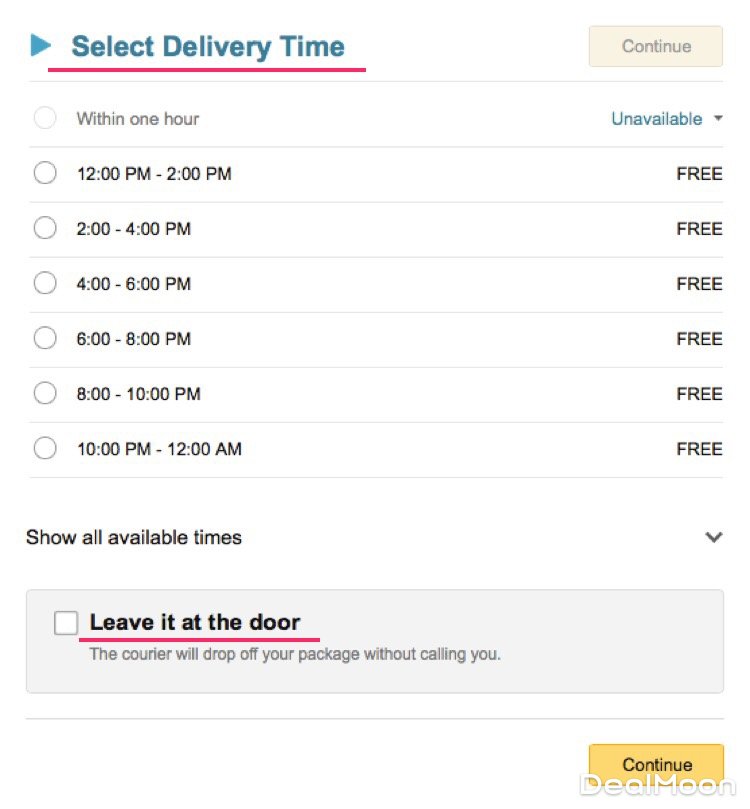Select 6:00 - 8:00 PM delivery window
This screenshot has height=809, width=750.
click(45, 339)
